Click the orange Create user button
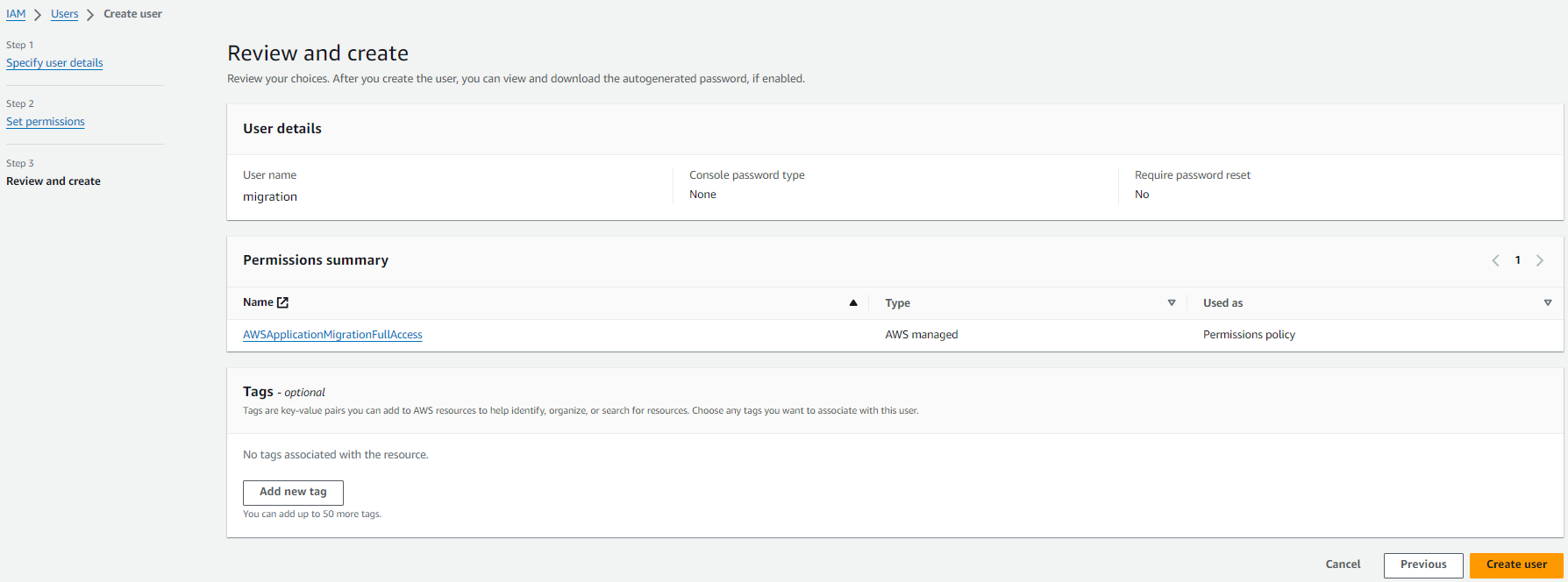The image size is (1568, 582). [1516, 564]
